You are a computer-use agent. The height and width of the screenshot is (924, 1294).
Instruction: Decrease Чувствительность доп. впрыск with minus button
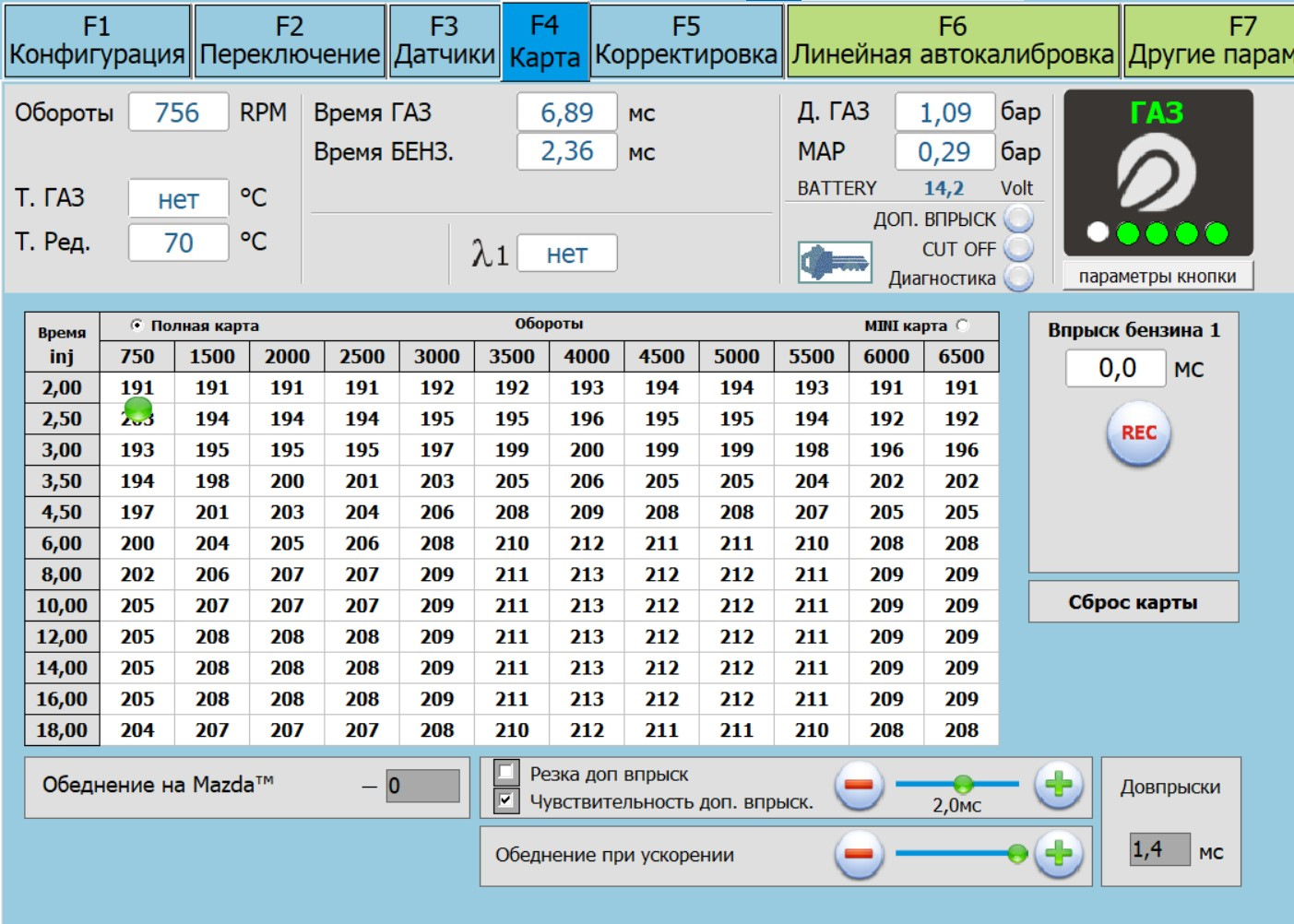859,786
